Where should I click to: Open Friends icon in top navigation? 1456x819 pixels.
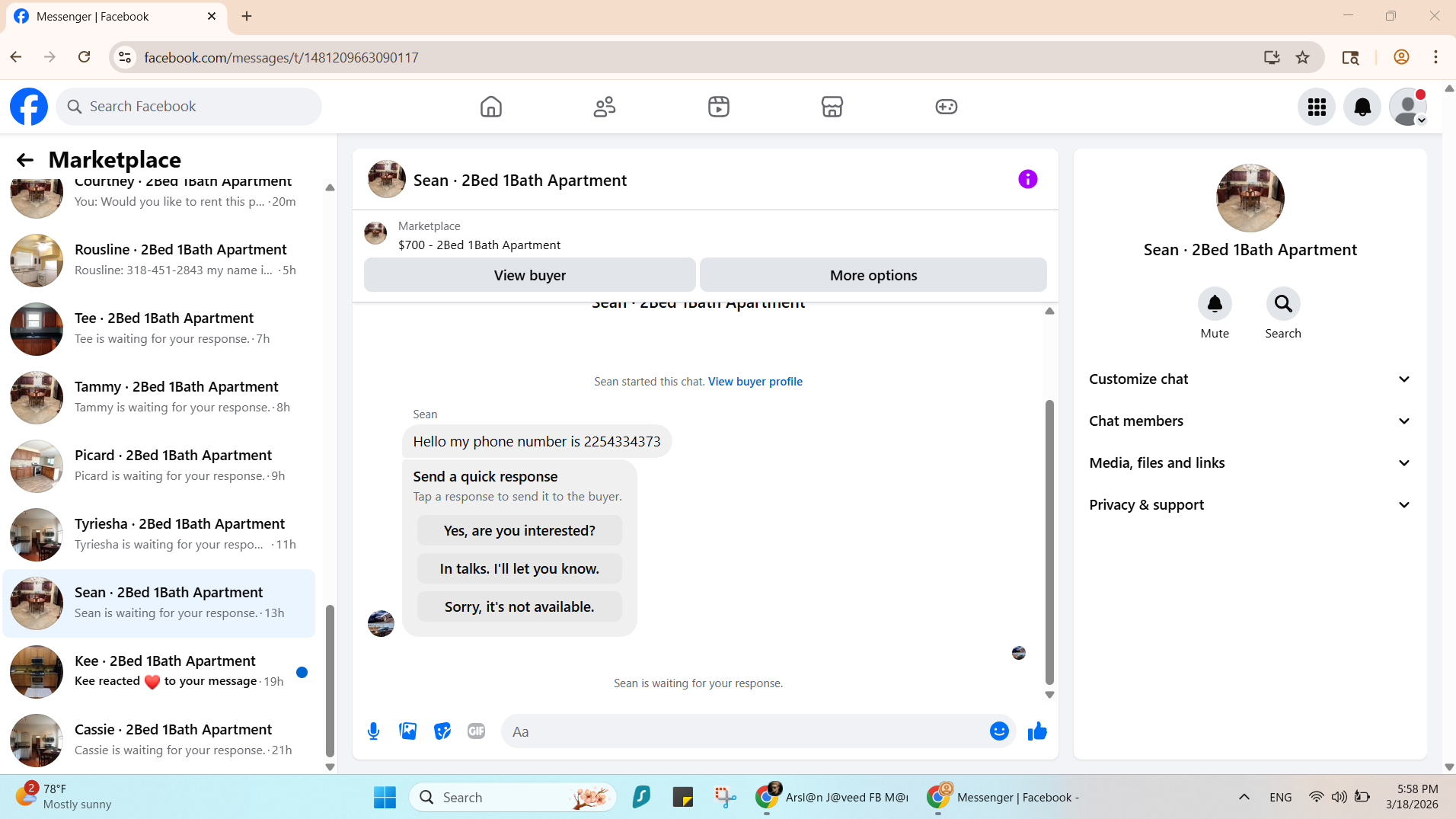(x=605, y=107)
